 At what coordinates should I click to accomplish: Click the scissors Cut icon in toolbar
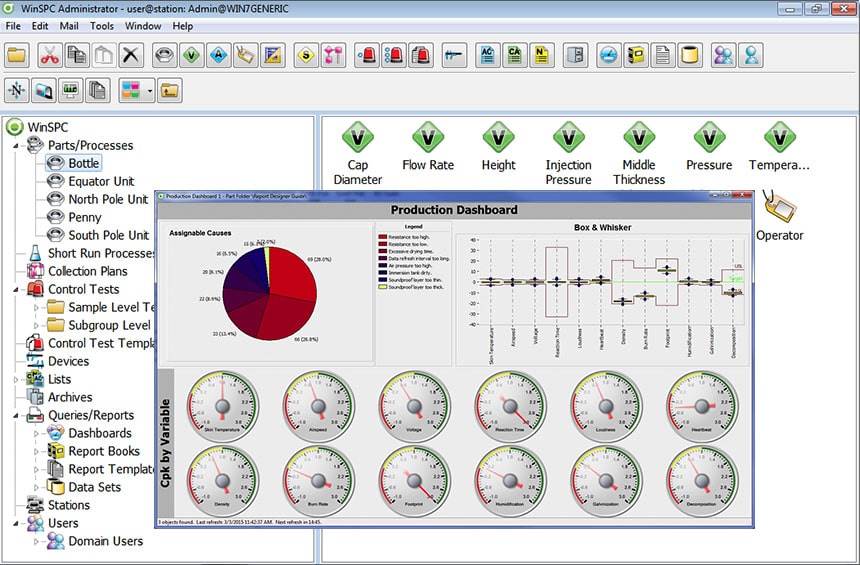[x=49, y=55]
